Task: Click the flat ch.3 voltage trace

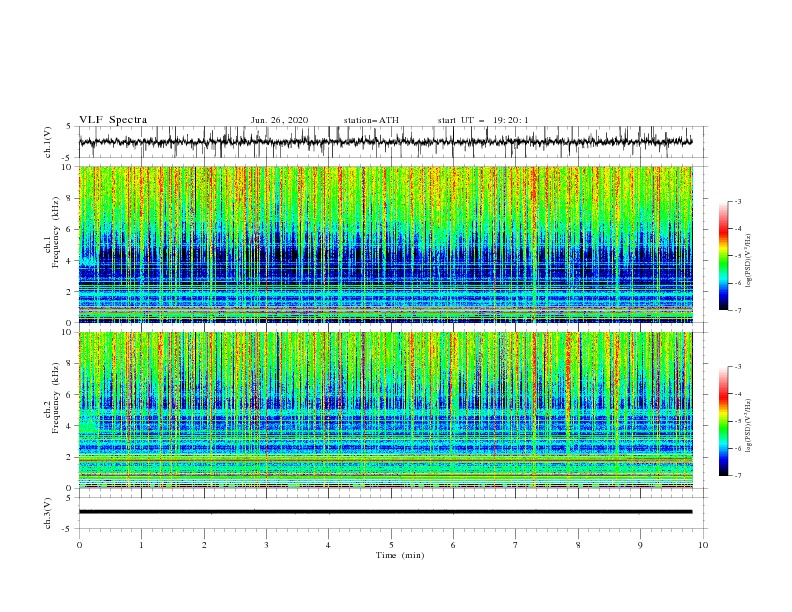Action: click(385, 512)
